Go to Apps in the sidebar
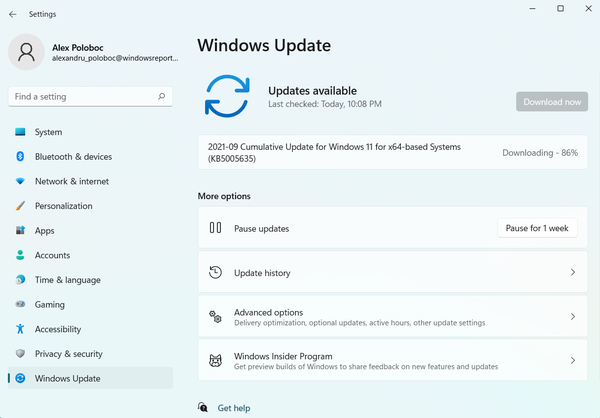 (44, 231)
